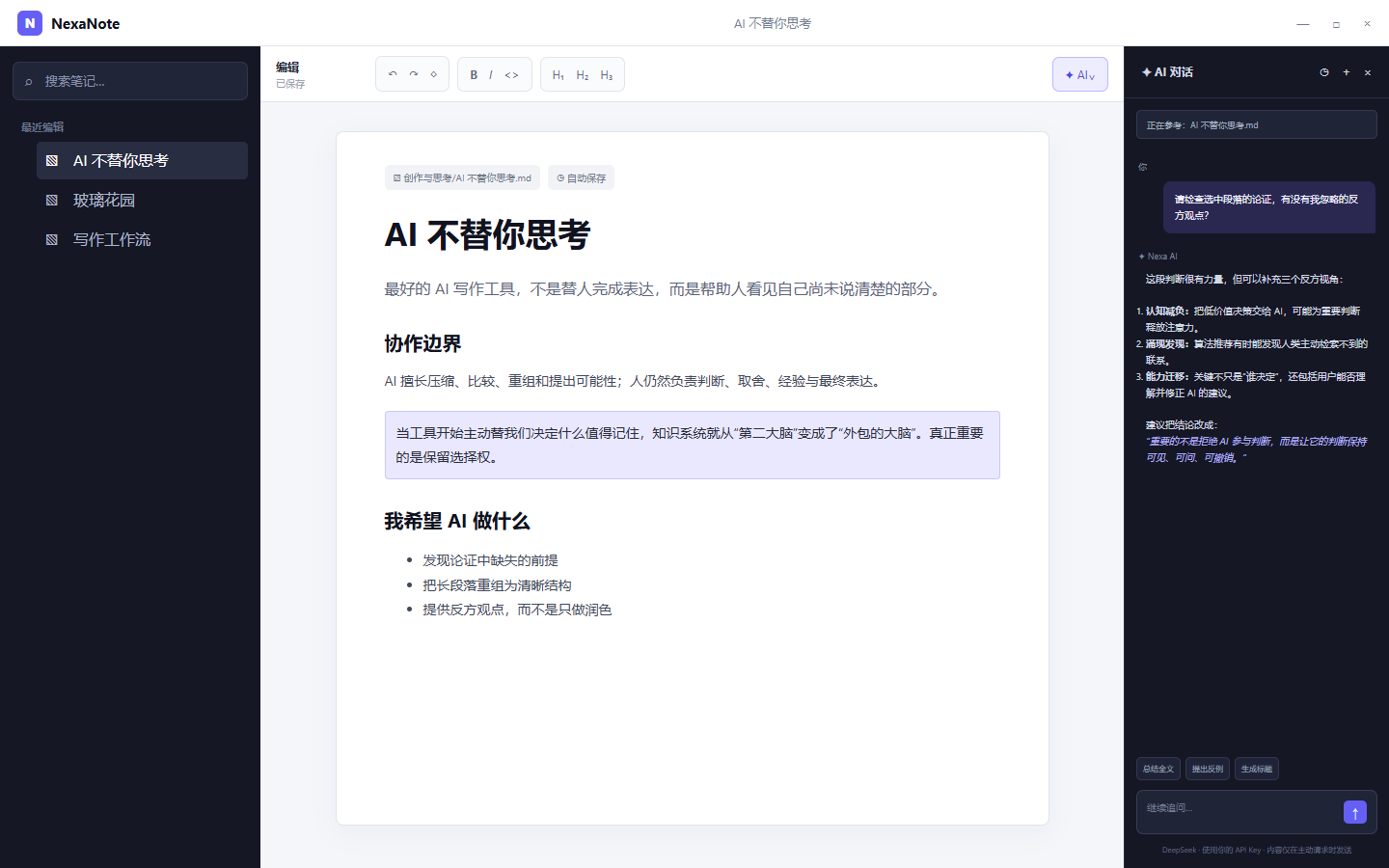The width and height of the screenshot is (1389, 868).
Task: Click the undo arrow in the toolbar
Action: (393, 74)
